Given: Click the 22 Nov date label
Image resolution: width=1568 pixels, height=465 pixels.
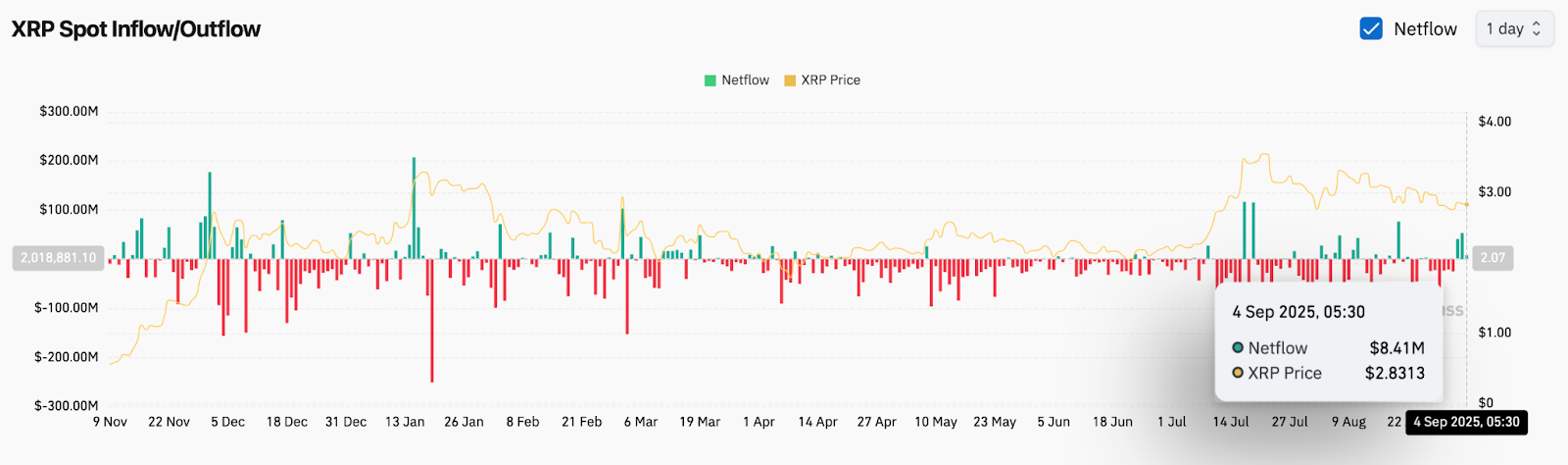Looking at the screenshot, I should [169, 422].
